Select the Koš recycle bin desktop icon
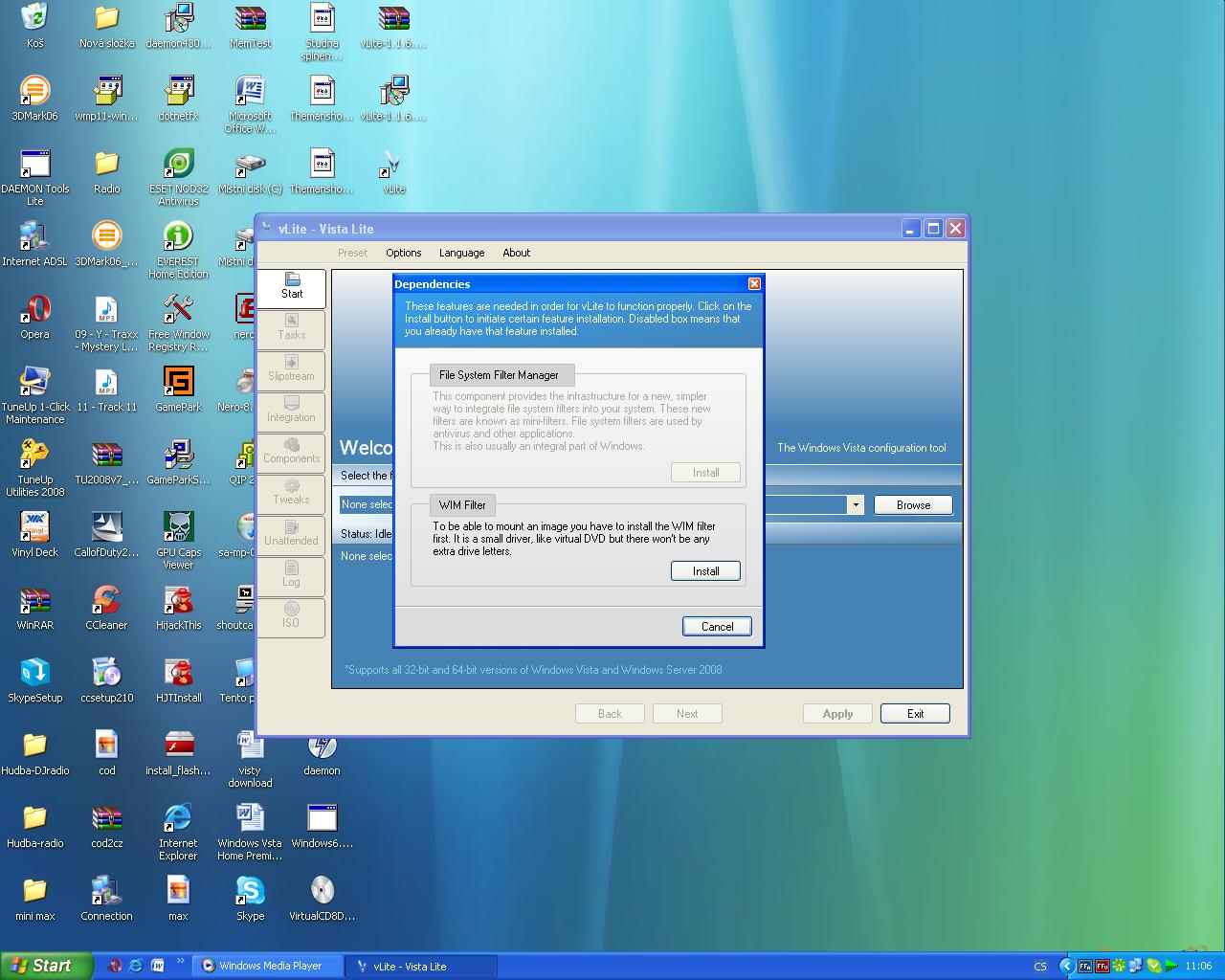The width and height of the screenshot is (1225, 980). [x=35, y=26]
